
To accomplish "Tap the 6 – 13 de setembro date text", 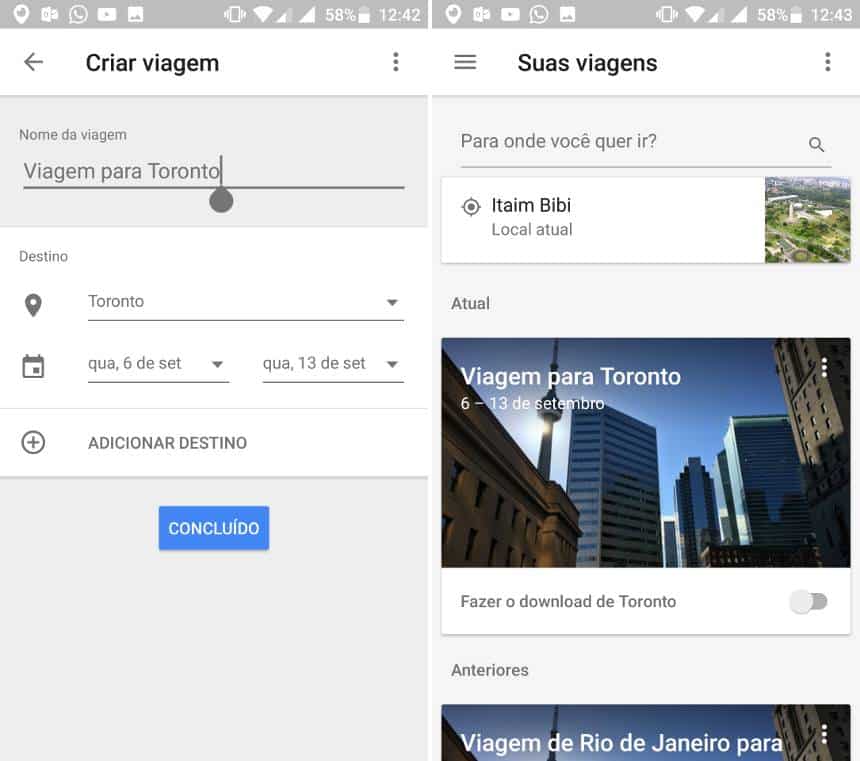I will tap(533, 403).
